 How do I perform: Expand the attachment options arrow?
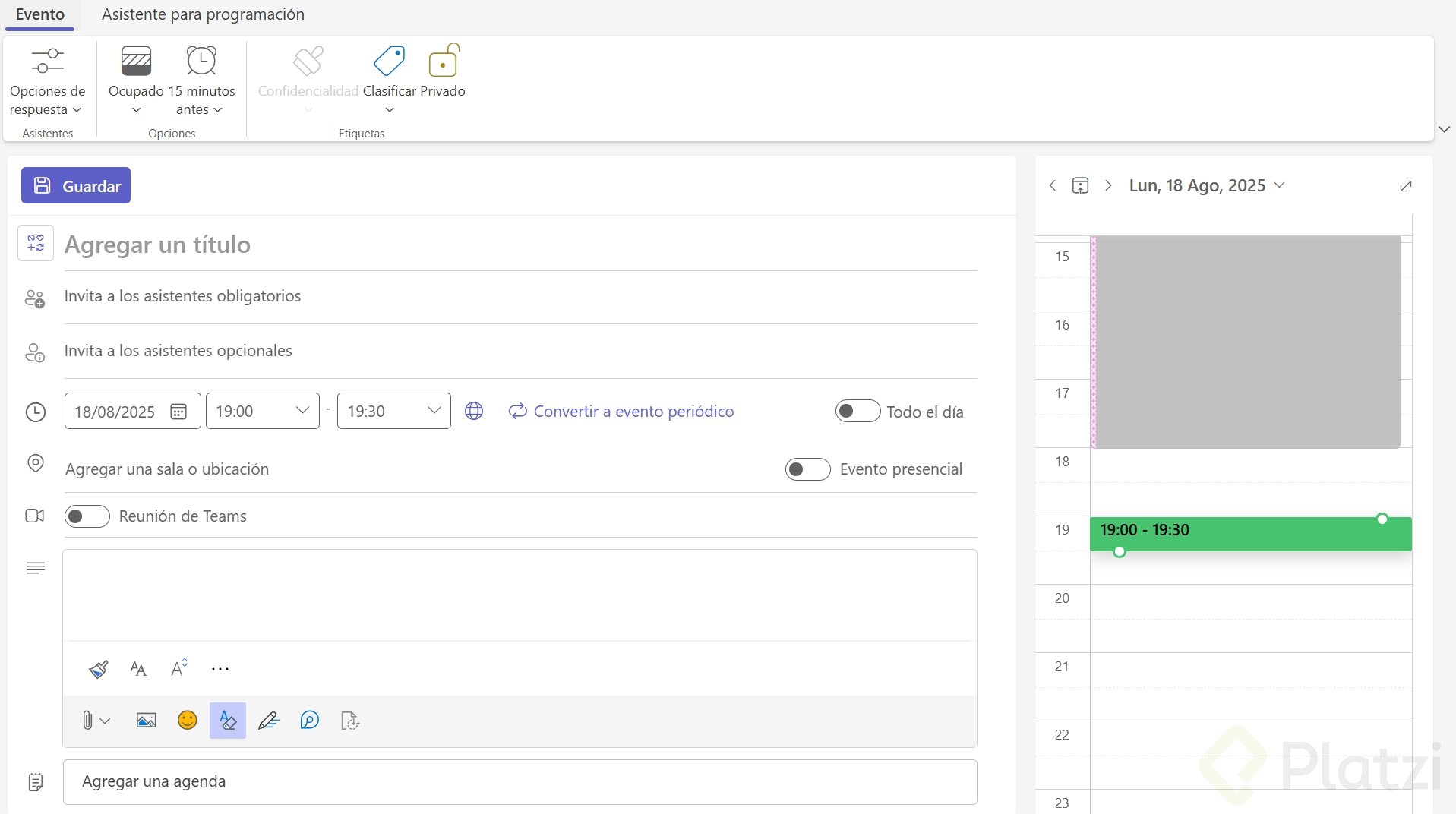point(106,721)
